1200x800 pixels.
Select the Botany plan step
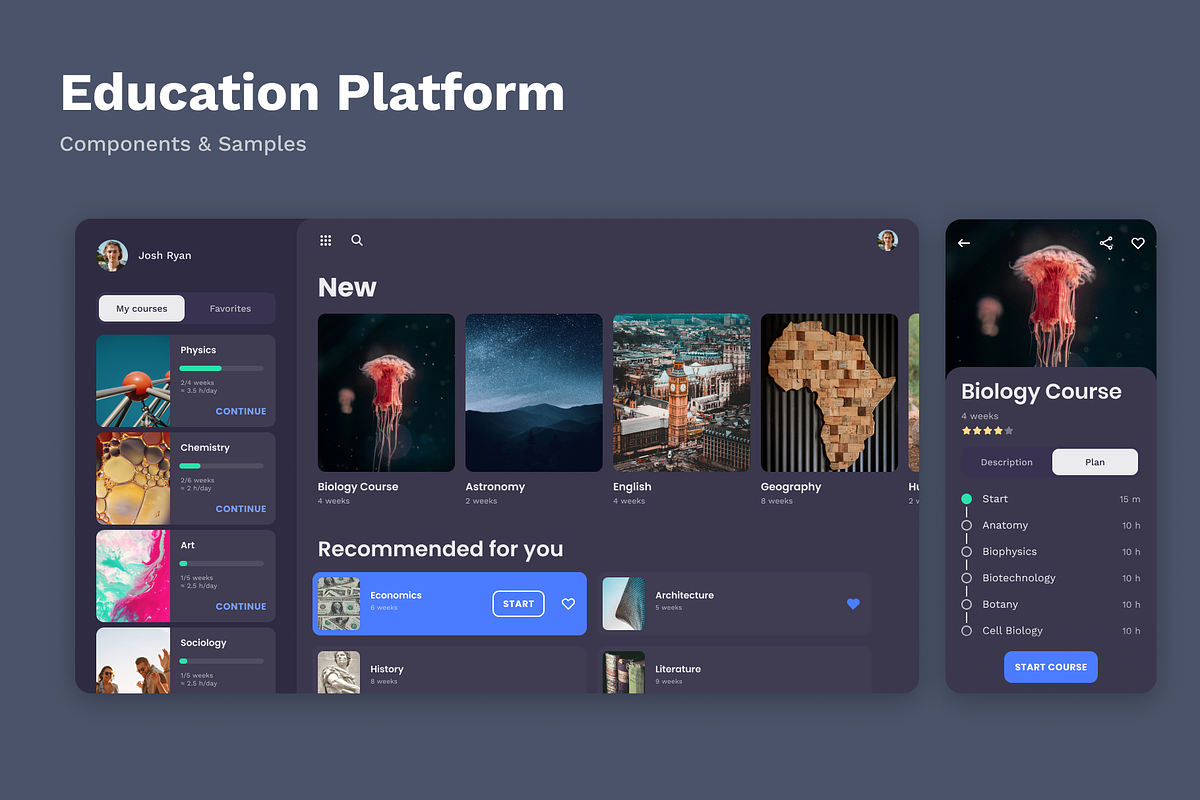[x=1051, y=604]
